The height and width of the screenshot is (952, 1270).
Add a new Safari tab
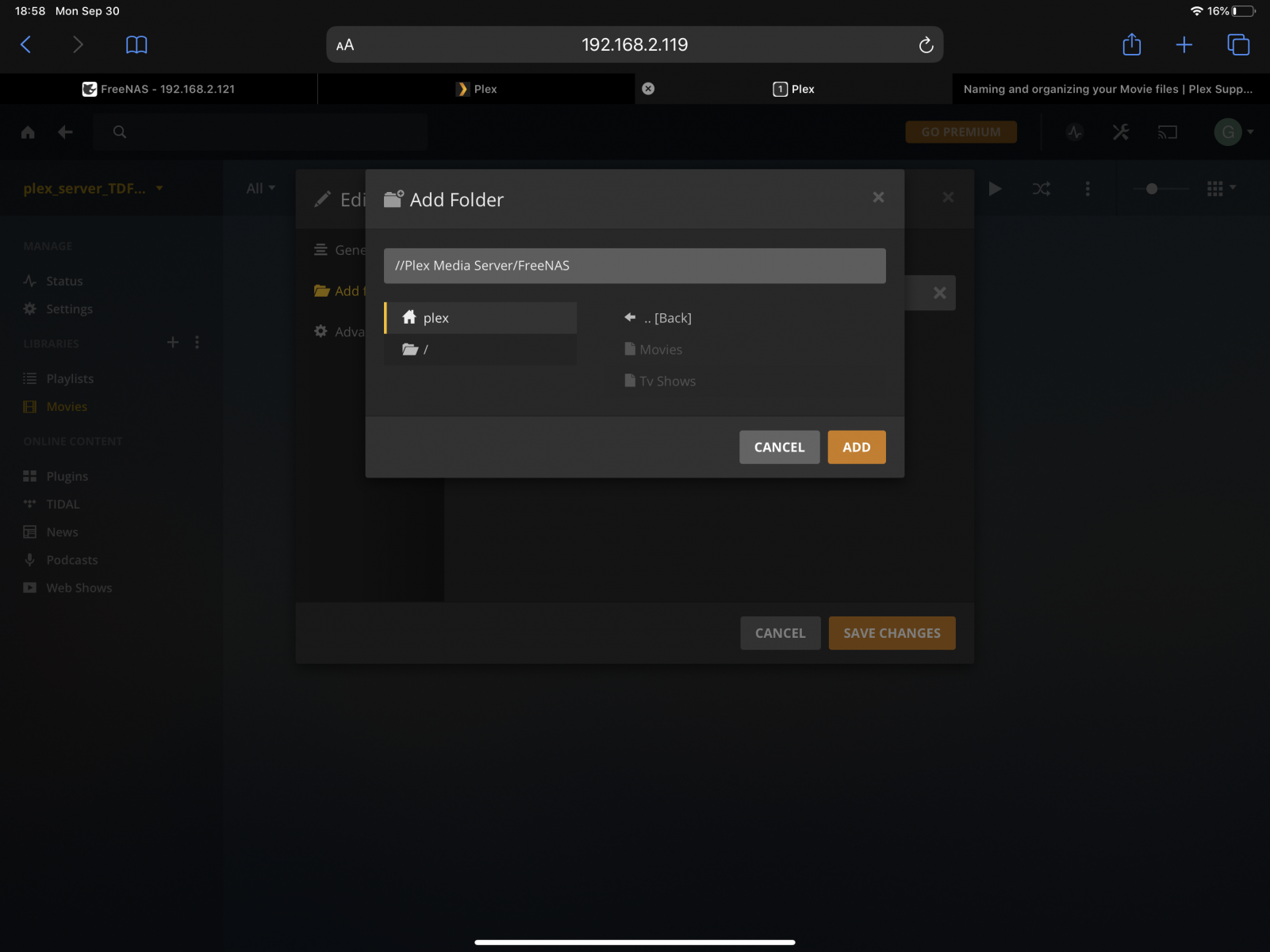(1184, 44)
